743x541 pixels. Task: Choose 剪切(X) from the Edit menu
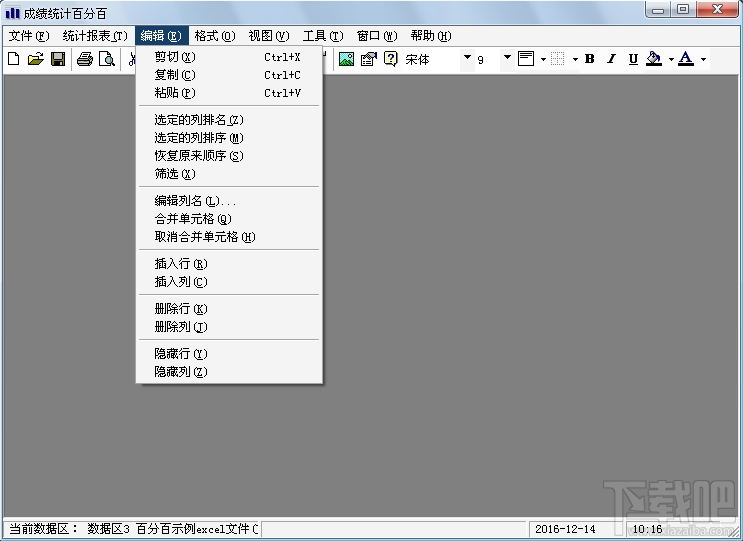click(229, 57)
